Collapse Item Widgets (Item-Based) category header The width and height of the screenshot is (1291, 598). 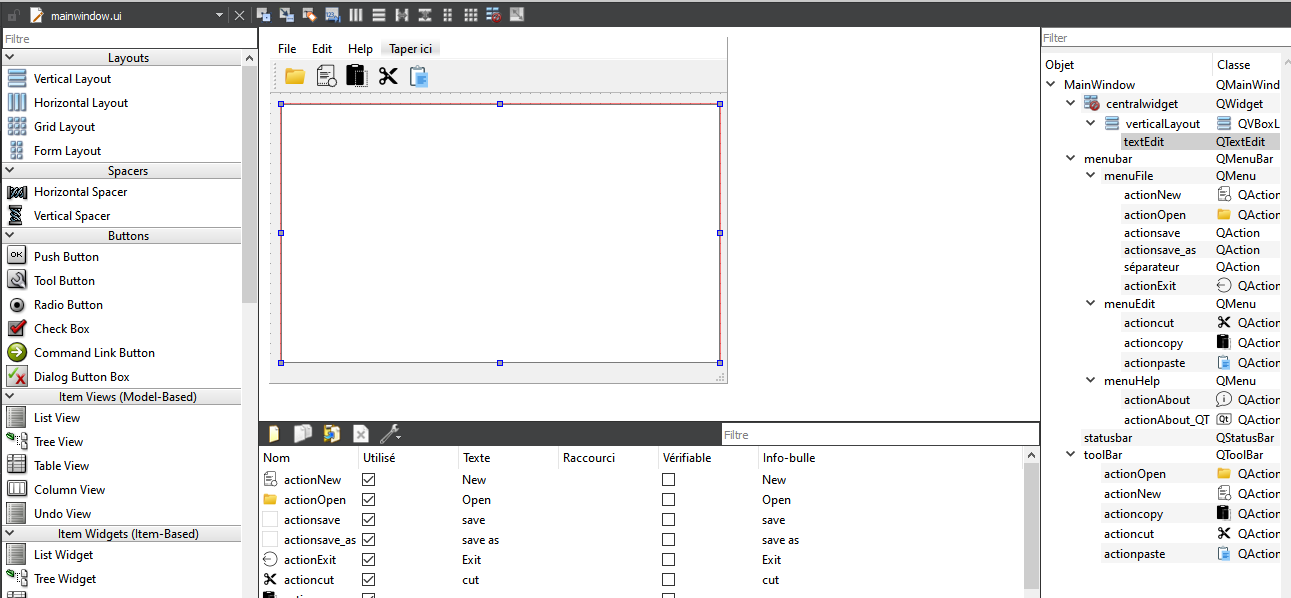[121, 534]
